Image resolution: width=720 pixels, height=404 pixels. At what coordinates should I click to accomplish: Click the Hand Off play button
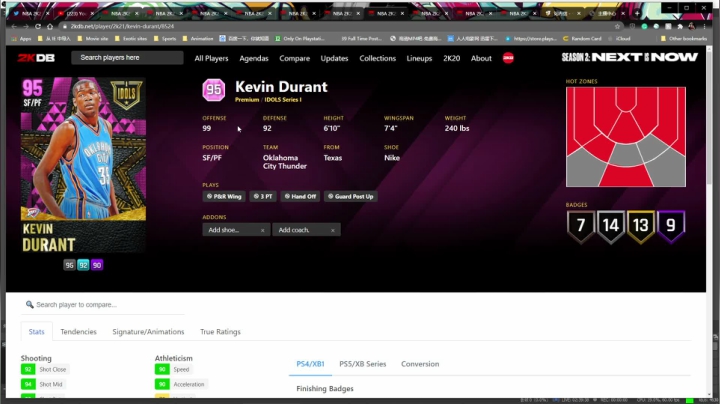[x=300, y=196]
